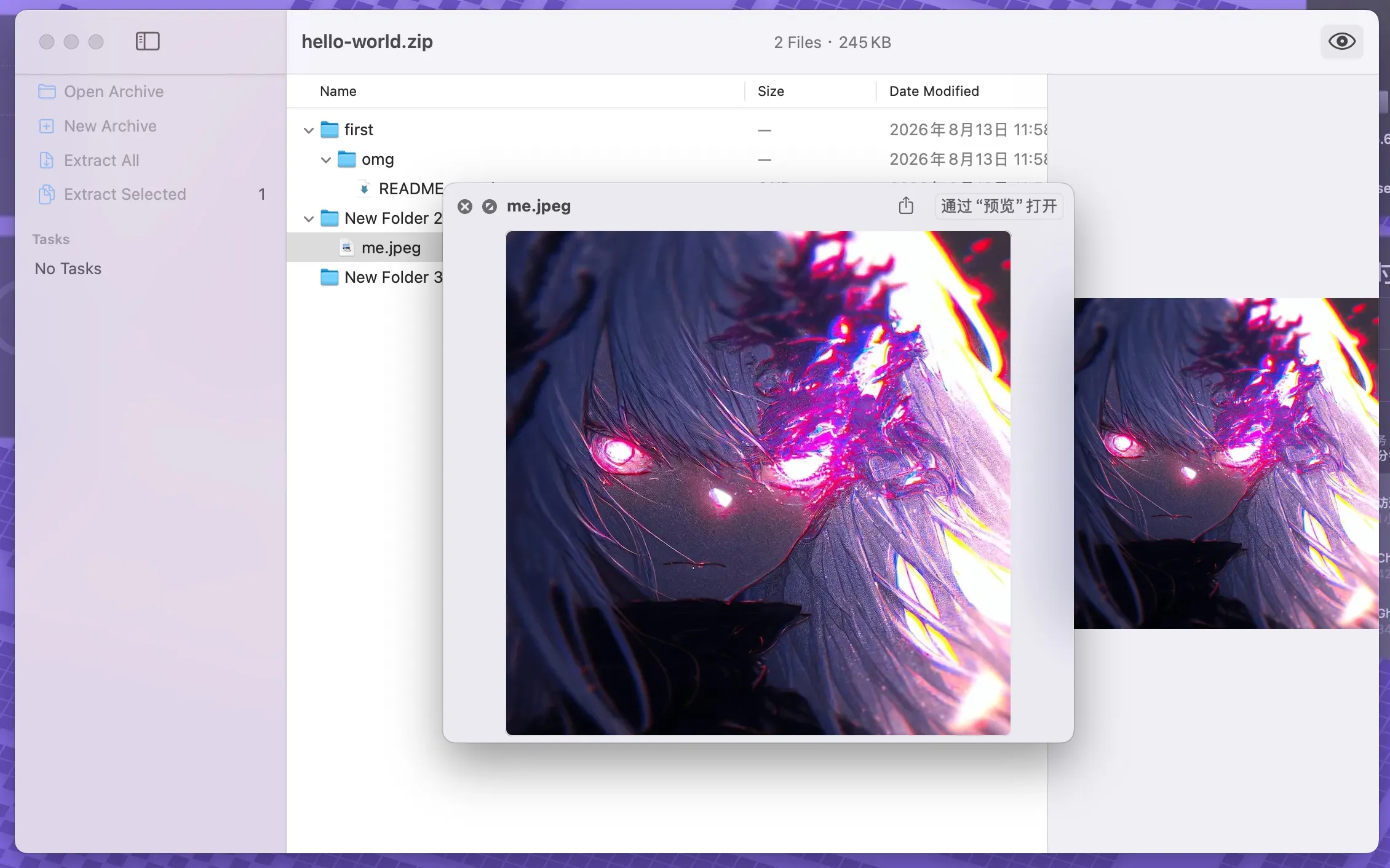Image resolution: width=1390 pixels, height=868 pixels.
Task: Click the Open Archive folder icon
Action: pos(47,92)
